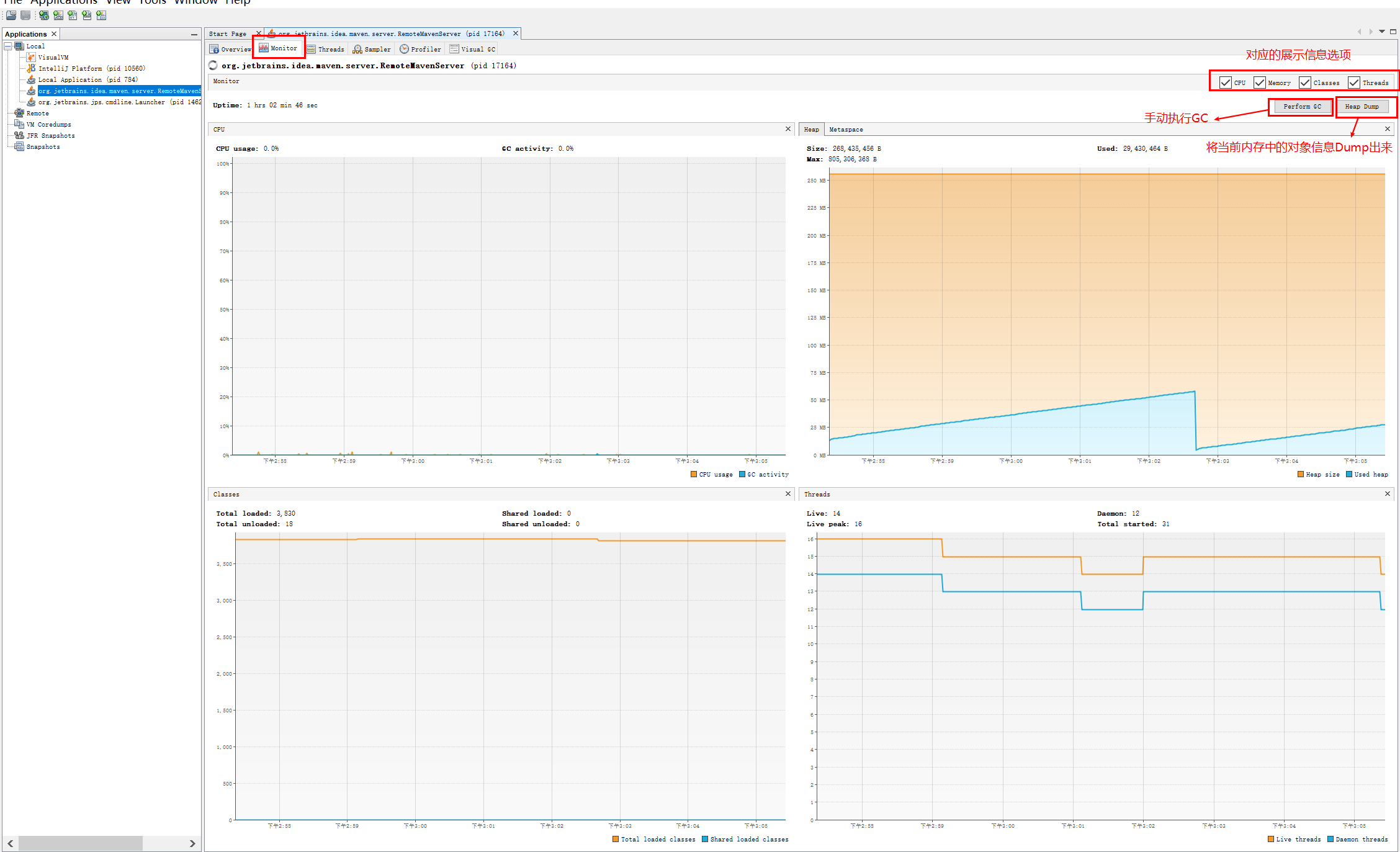Viewport: 1400px width, 852px height.
Task: Click the Live threads legend swatch
Action: pyautogui.click(x=1271, y=839)
